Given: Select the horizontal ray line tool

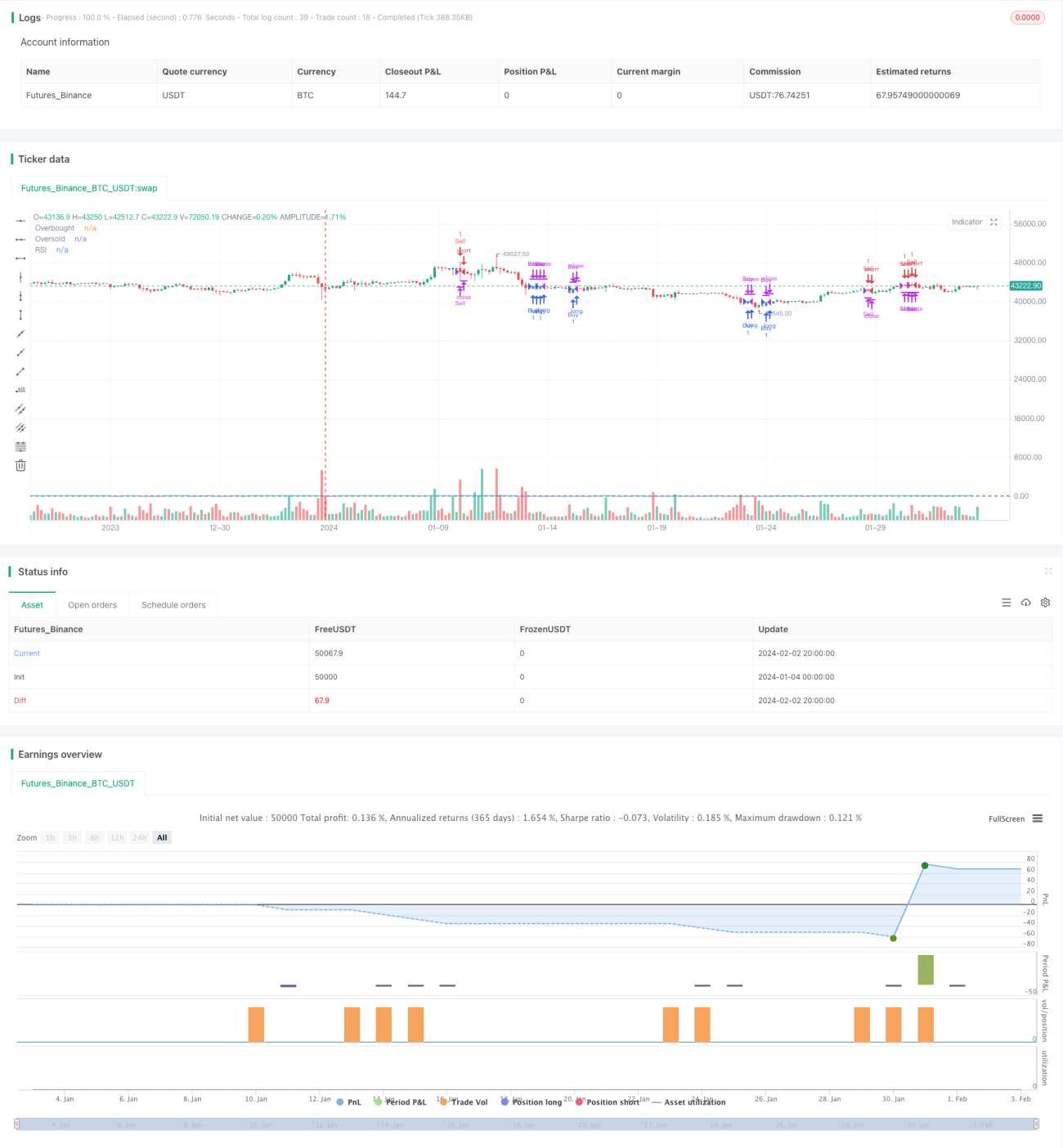Looking at the screenshot, I should 20,240.
